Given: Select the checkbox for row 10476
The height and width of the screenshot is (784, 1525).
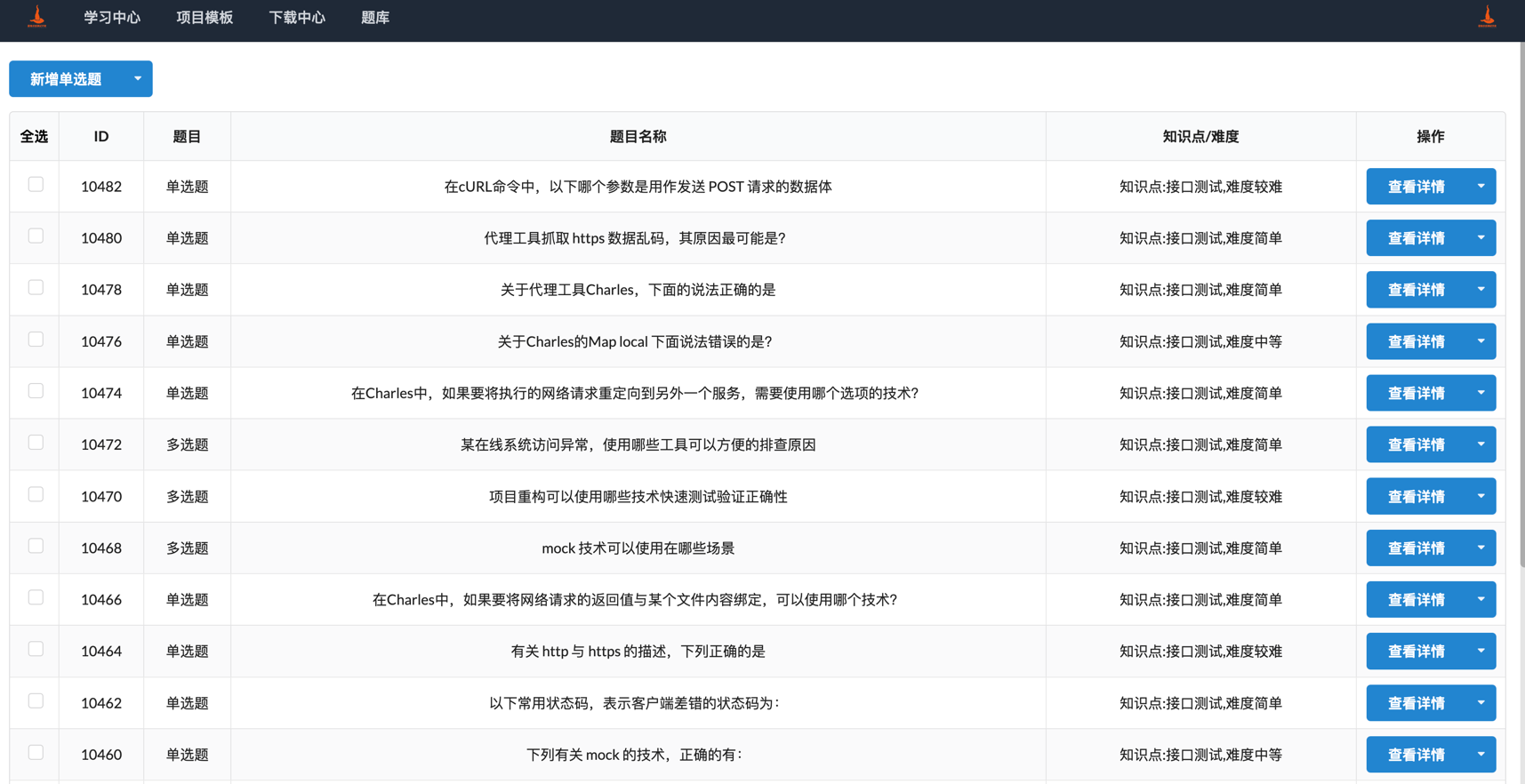Looking at the screenshot, I should [x=36, y=340].
